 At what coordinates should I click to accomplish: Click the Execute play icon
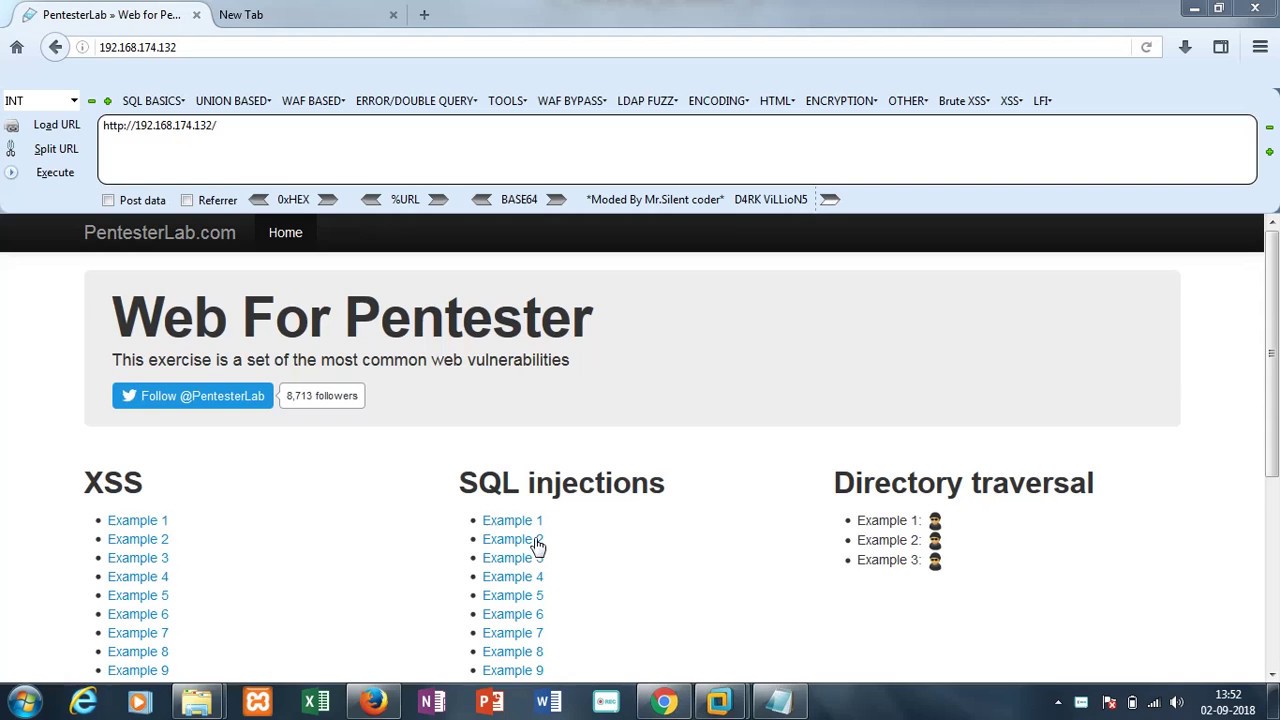(x=11, y=173)
